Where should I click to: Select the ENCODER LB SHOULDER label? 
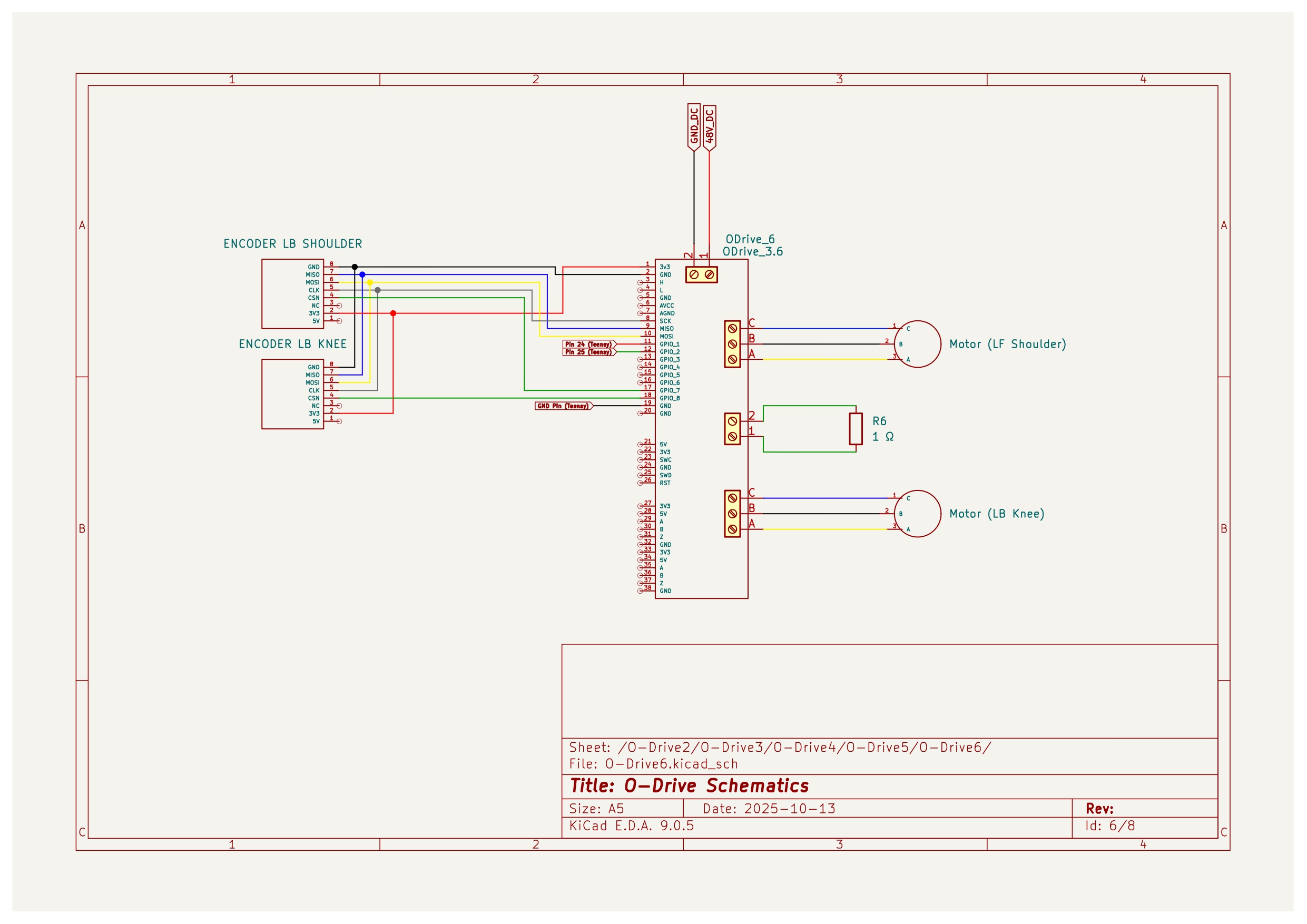292,244
